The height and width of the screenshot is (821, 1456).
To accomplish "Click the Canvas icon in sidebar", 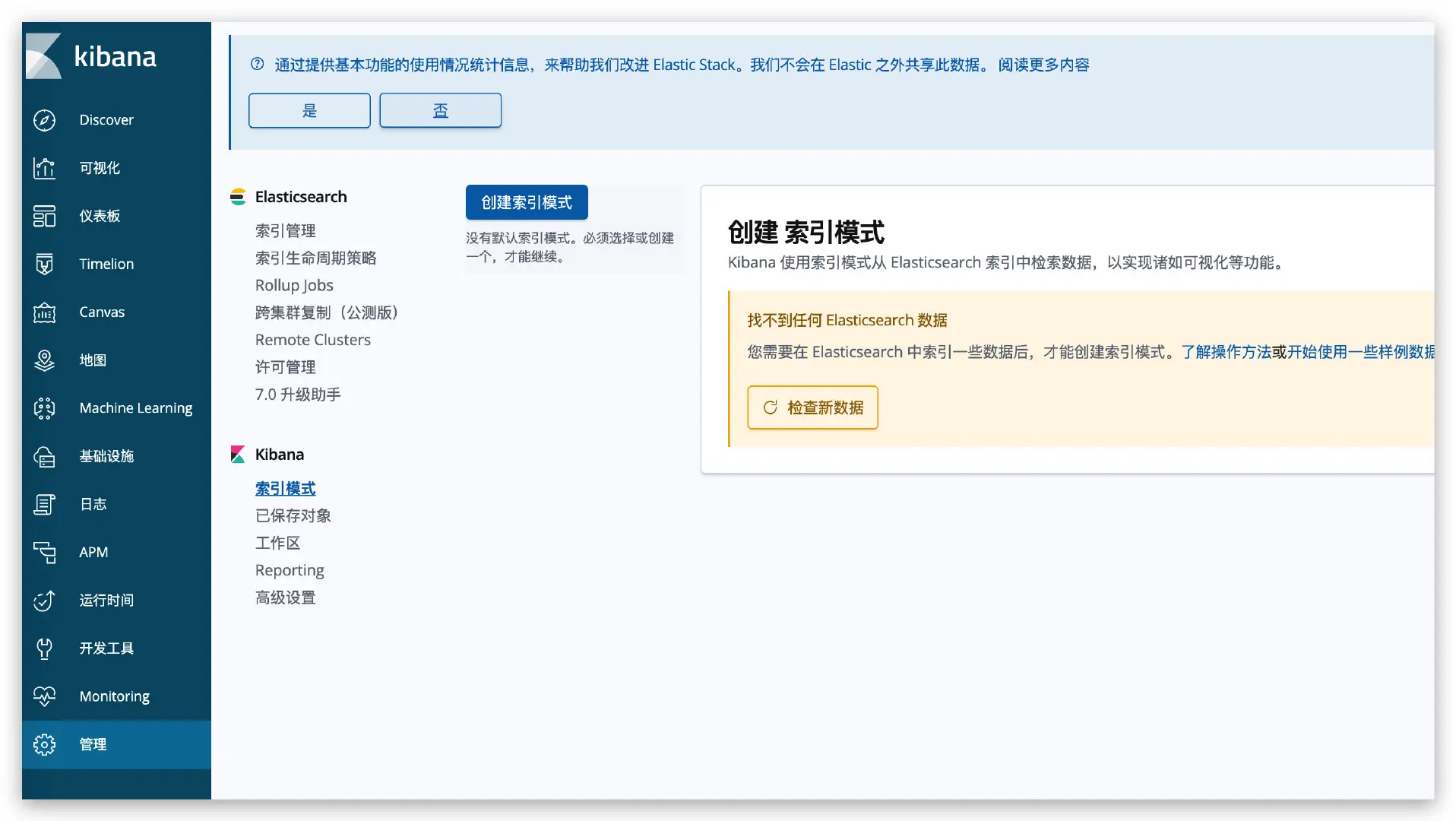I will point(44,312).
